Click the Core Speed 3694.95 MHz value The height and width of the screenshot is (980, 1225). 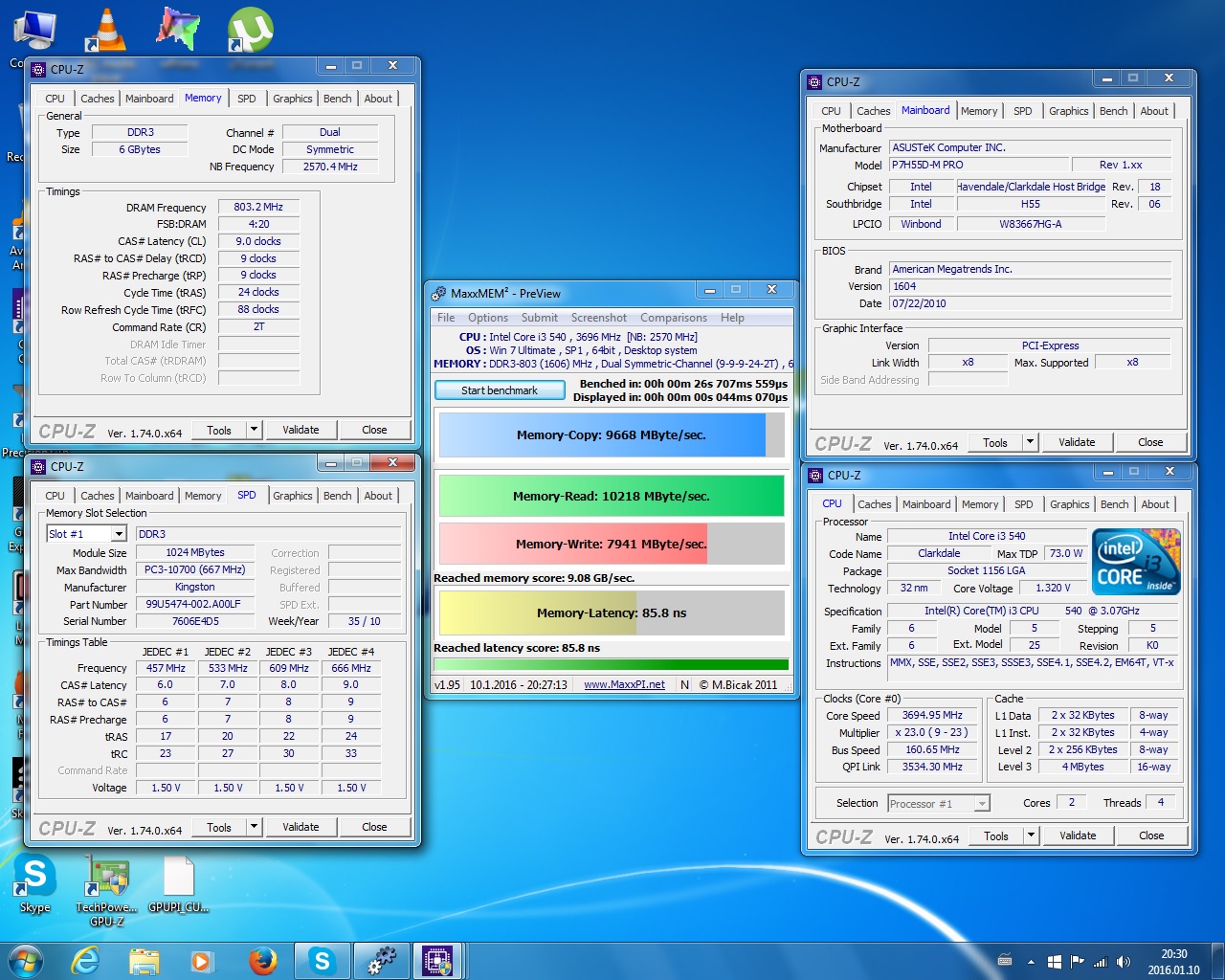933,715
